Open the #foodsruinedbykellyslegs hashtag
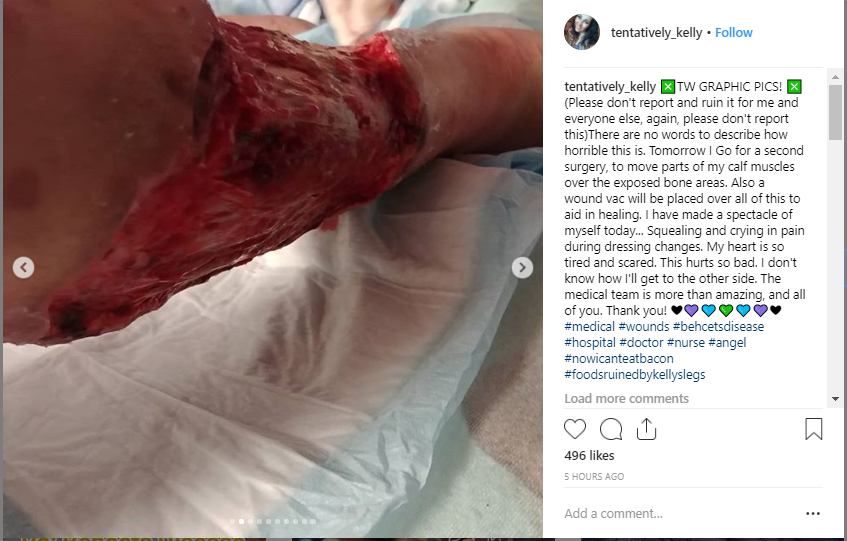The height and width of the screenshot is (541, 847). [x=635, y=375]
